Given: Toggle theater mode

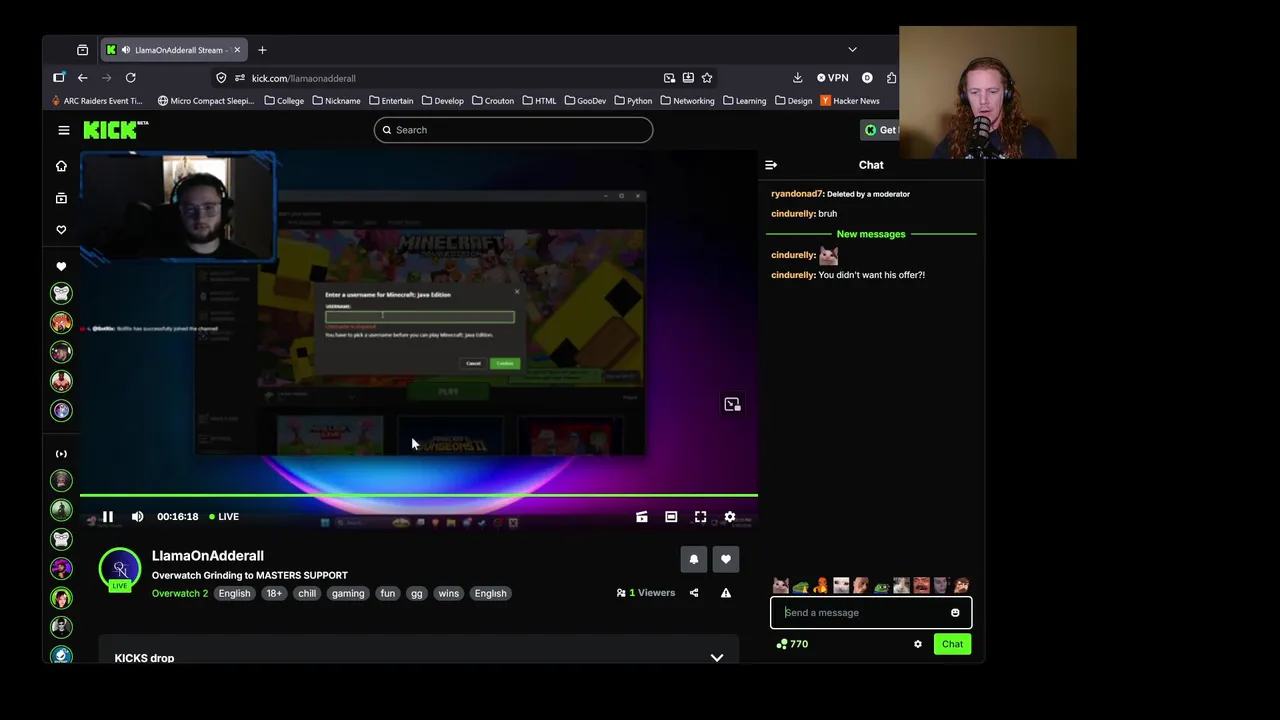Looking at the screenshot, I should tap(671, 517).
